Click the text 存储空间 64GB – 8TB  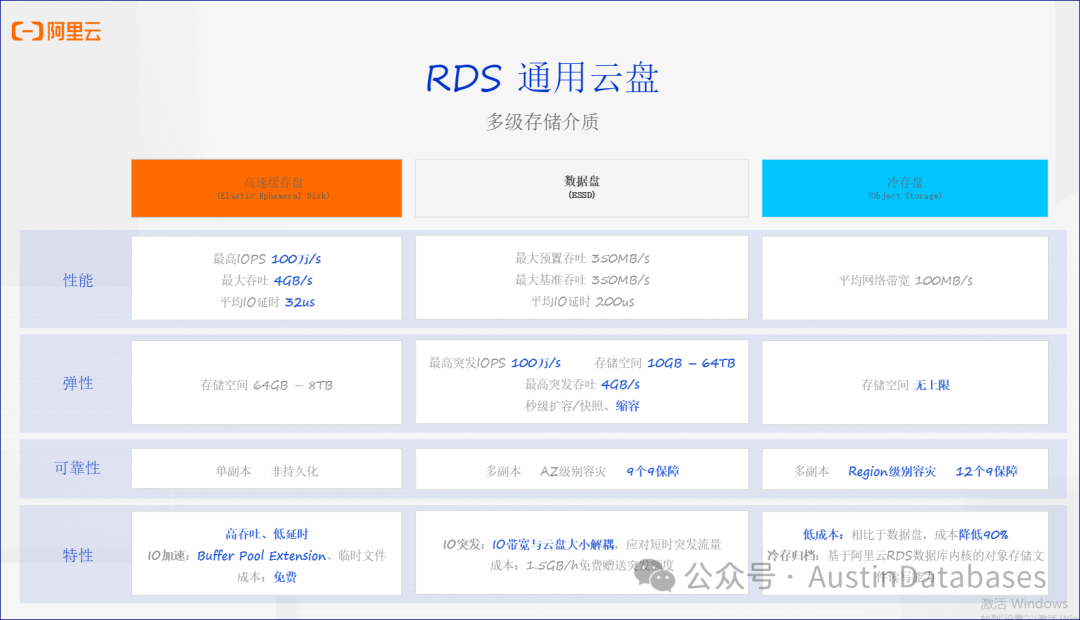[267, 385]
